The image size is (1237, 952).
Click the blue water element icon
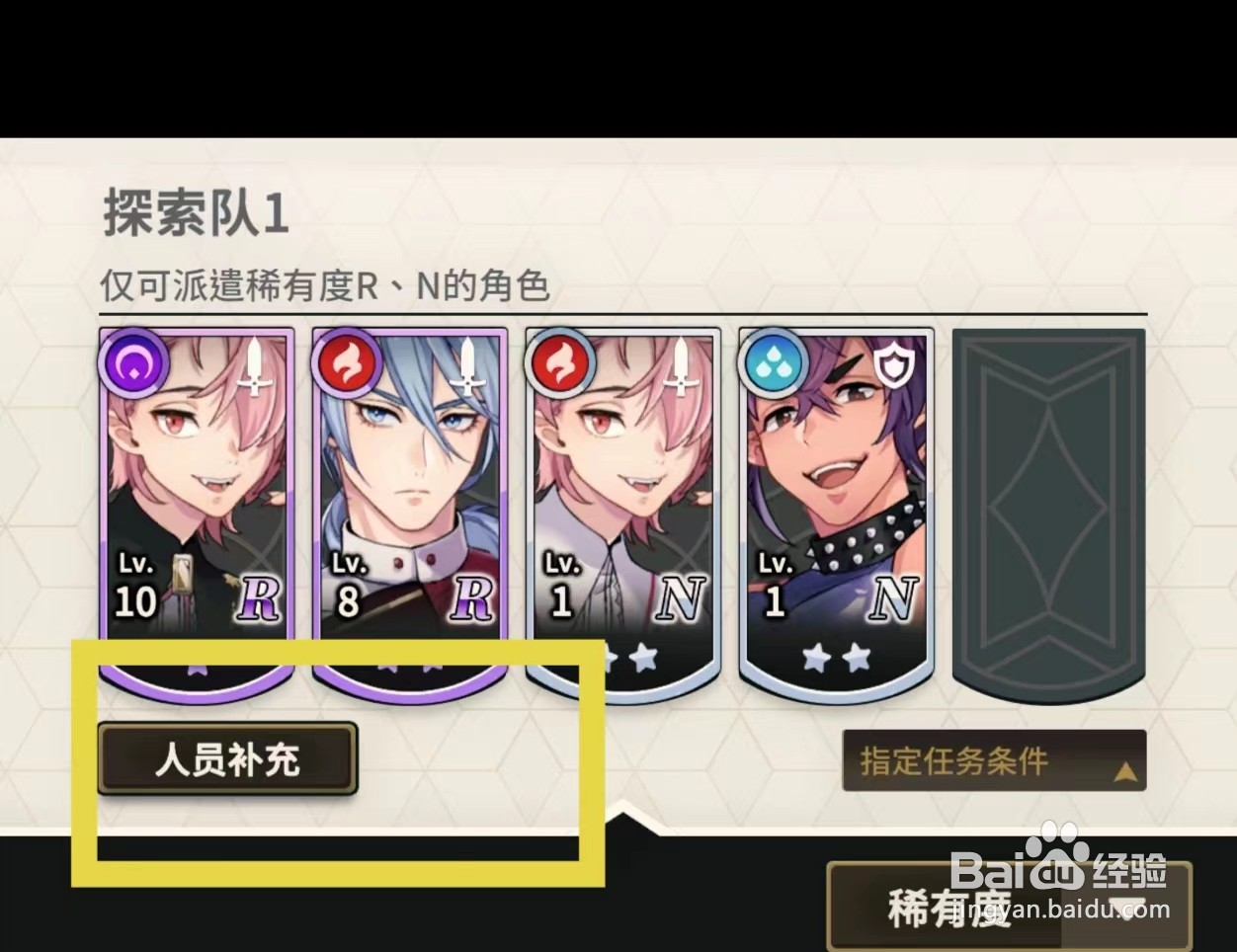point(774,362)
